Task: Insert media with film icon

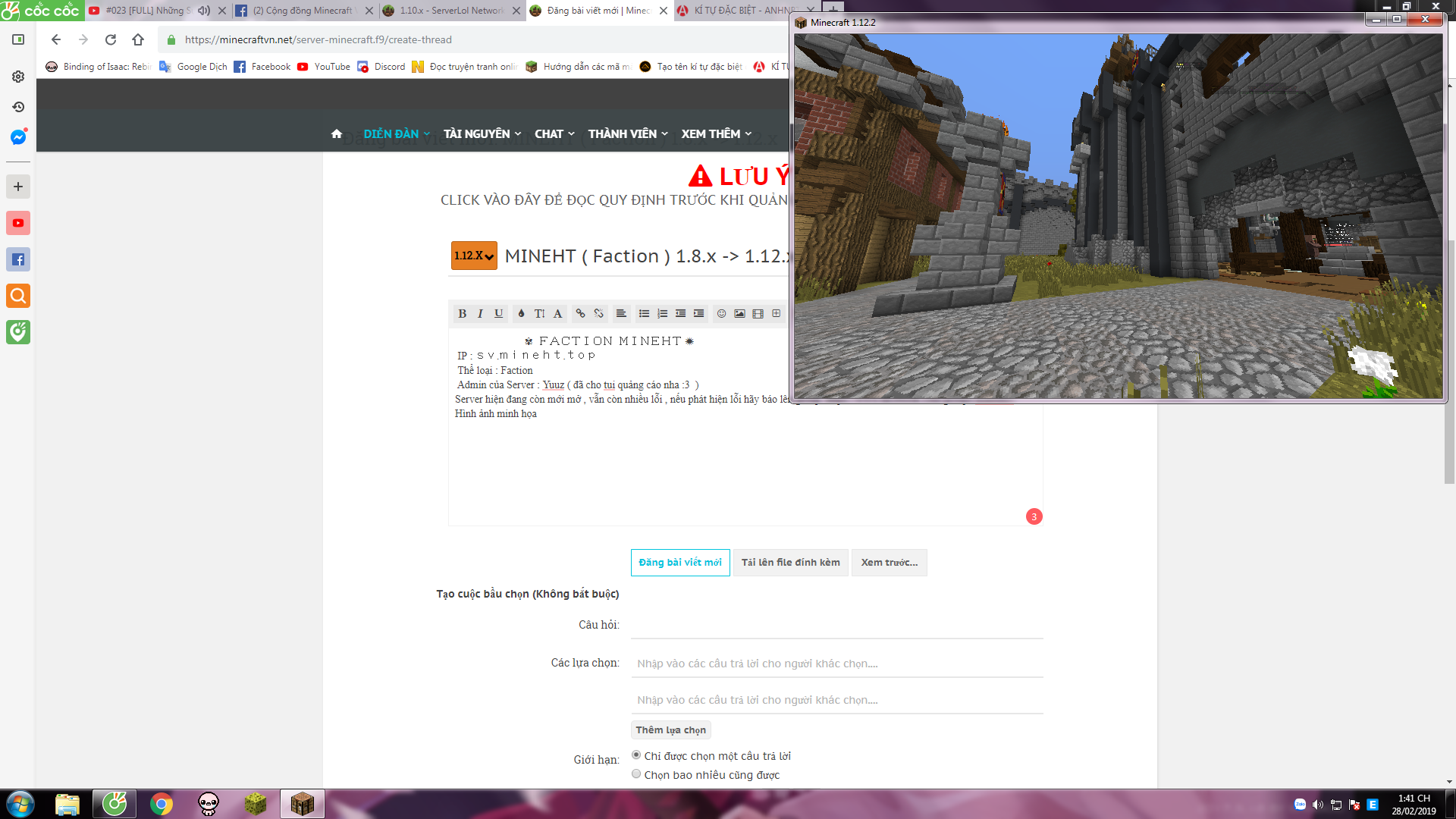Action: [758, 313]
